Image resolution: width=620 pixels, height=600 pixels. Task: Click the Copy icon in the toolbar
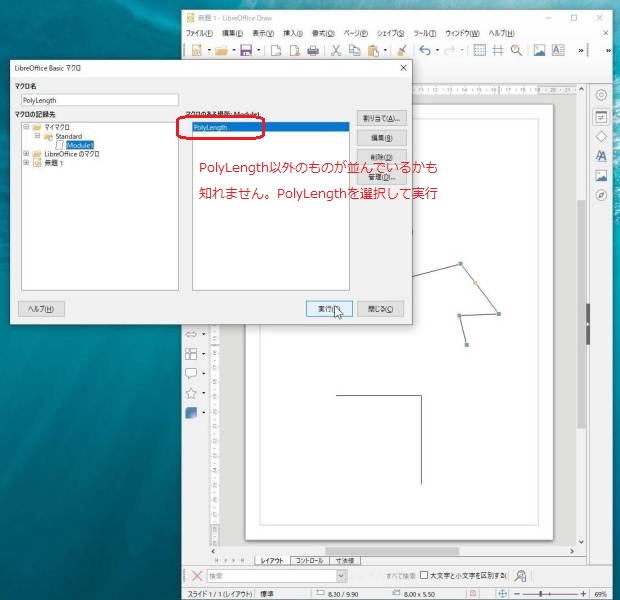pyautogui.click(x=354, y=50)
